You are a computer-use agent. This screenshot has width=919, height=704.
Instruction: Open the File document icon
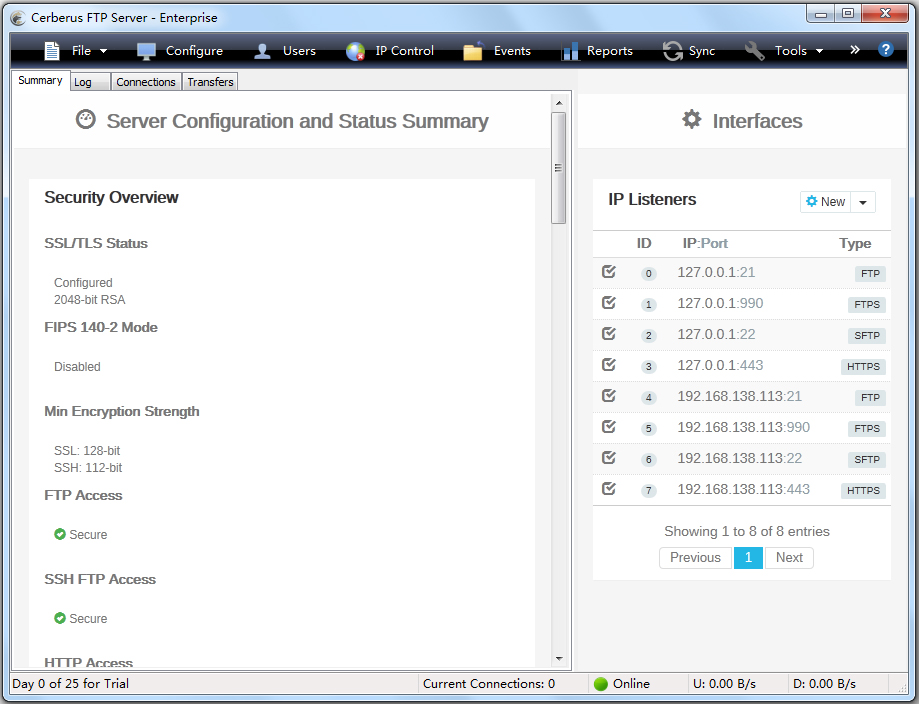[x=52, y=51]
